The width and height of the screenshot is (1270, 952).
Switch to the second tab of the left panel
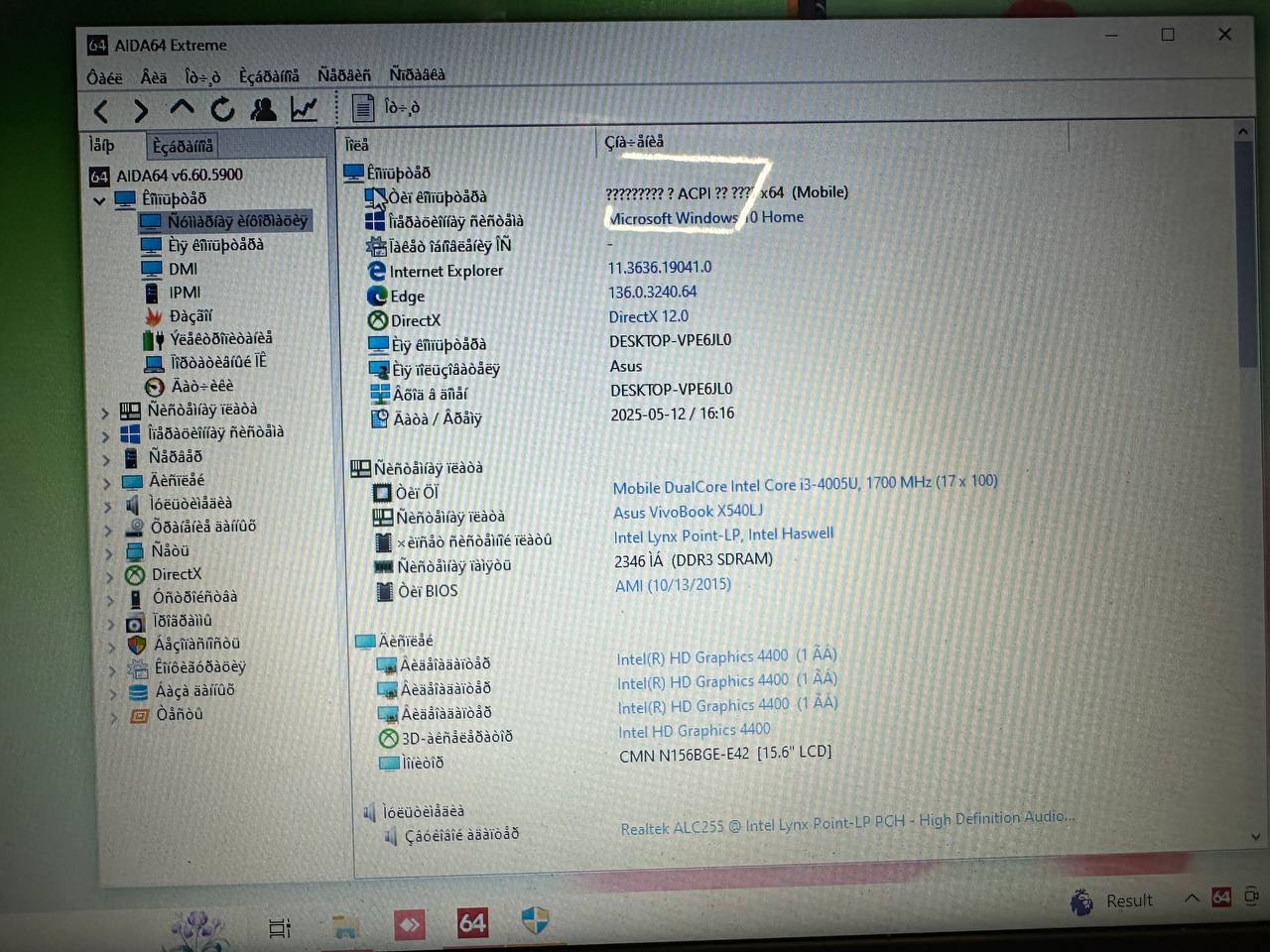(x=183, y=147)
